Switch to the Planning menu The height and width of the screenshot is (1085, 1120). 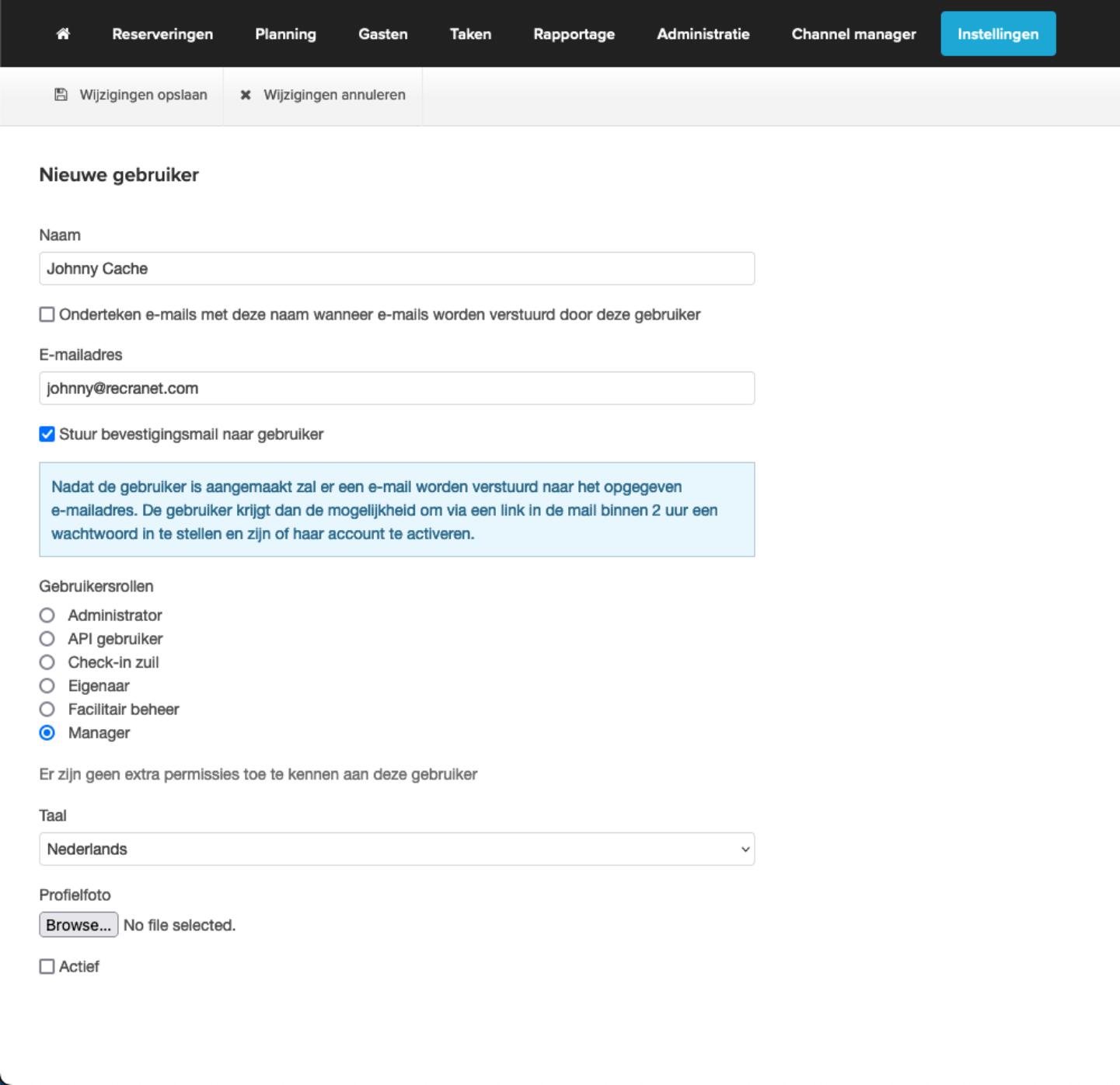click(x=285, y=34)
